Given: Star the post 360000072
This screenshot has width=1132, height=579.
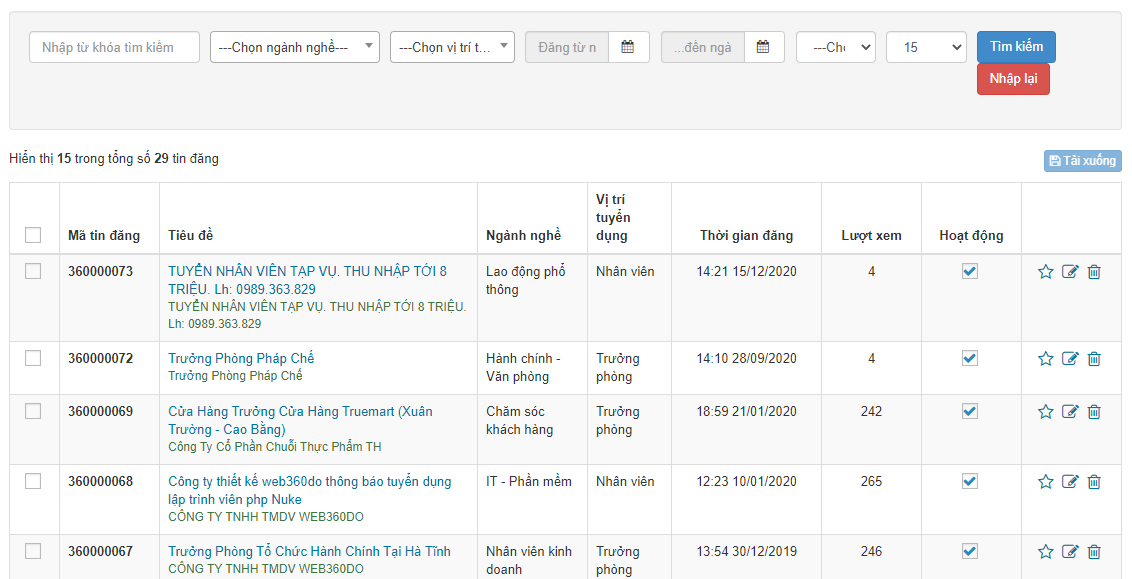Looking at the screenshot, I should pos(1045,358).
